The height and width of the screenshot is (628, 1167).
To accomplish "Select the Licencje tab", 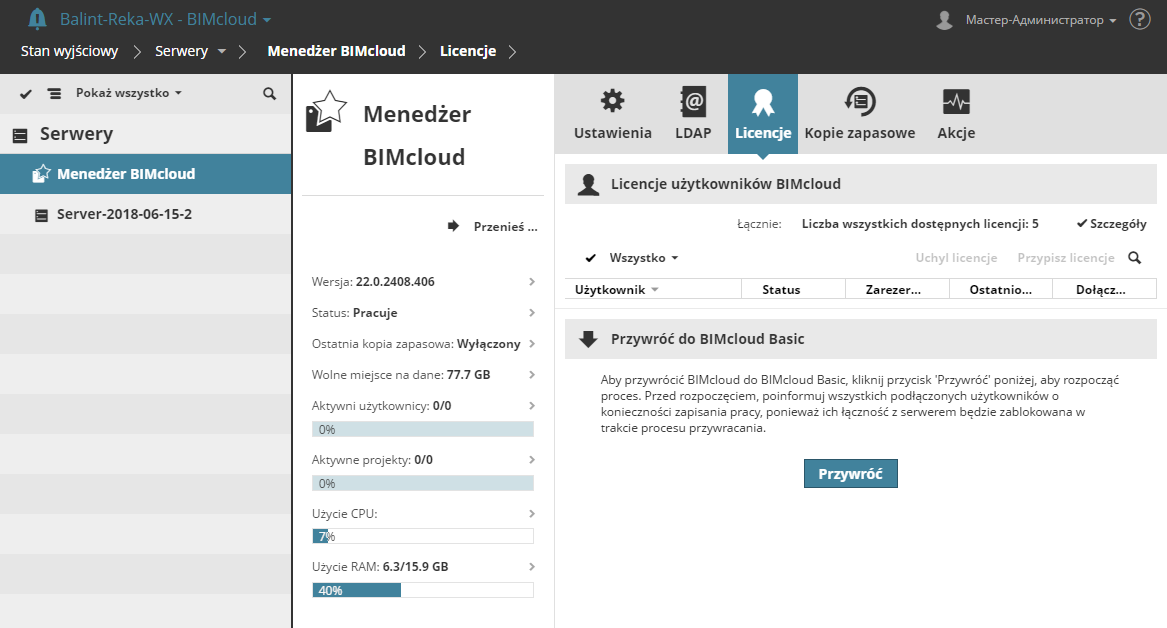I will 763,114.
